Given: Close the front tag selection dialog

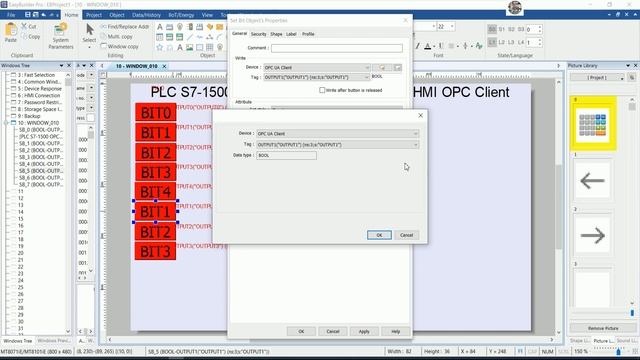Looking at the screenshot, I should click(420, 116).
